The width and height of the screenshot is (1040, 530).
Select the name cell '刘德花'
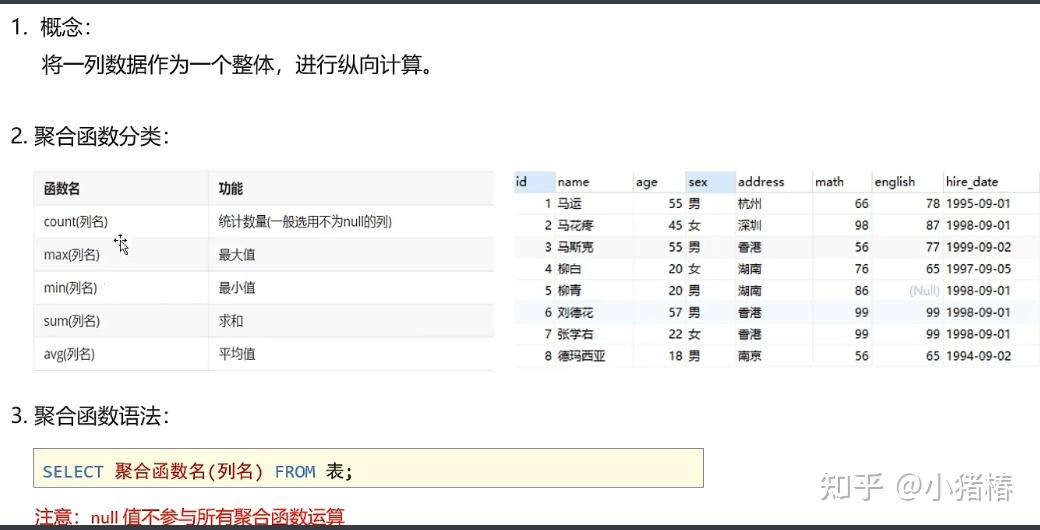pyautogui.click(x=575, y=312)
